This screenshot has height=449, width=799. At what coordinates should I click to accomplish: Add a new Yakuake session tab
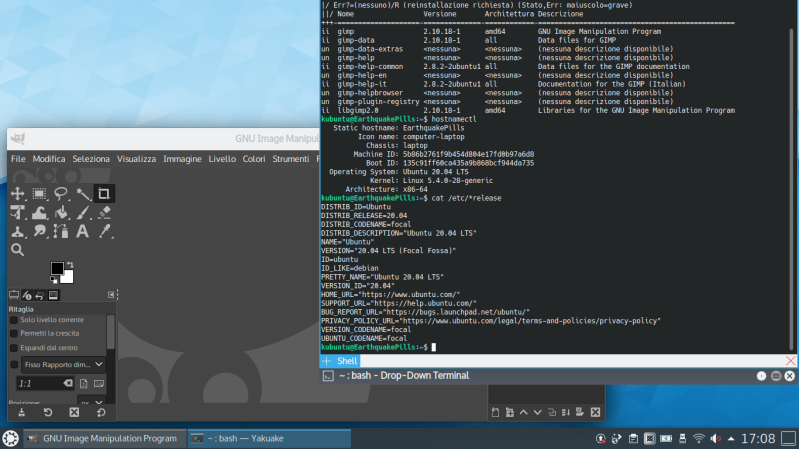point(327,361)
